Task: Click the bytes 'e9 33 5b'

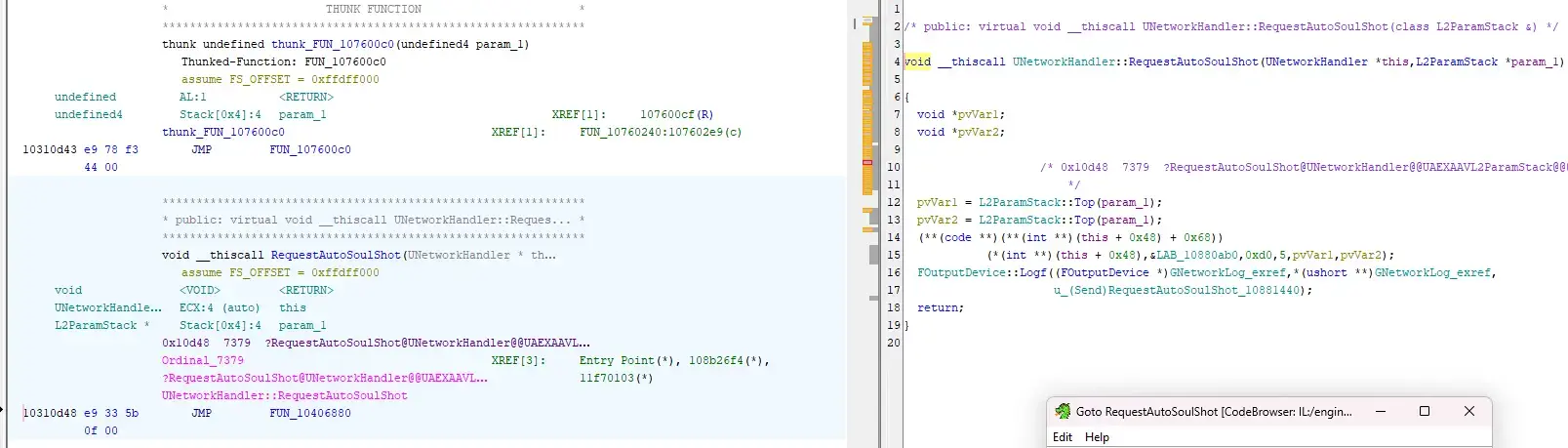Action: (x=111, y=413)
